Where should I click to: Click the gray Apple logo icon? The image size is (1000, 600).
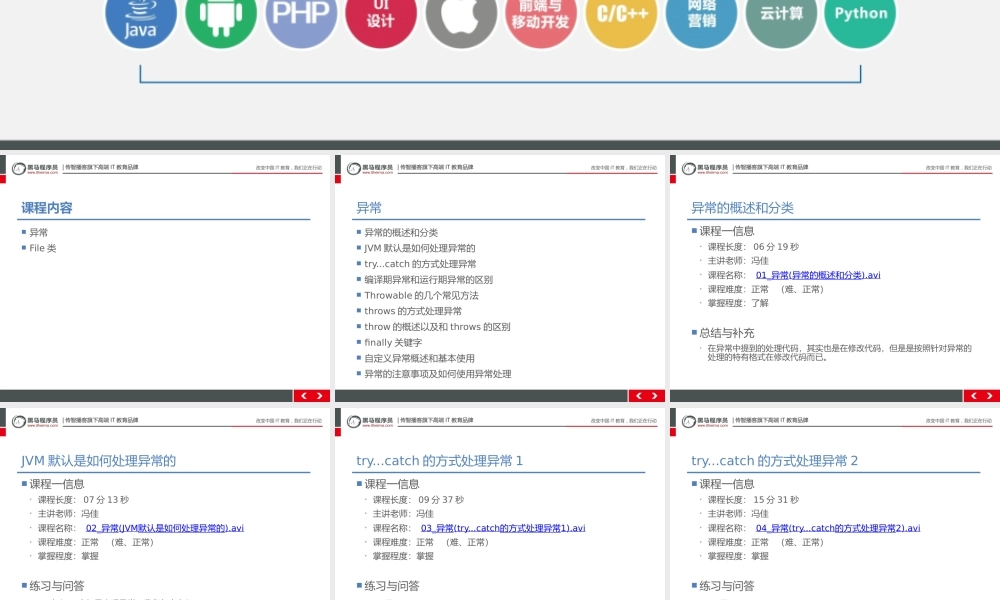461,18
